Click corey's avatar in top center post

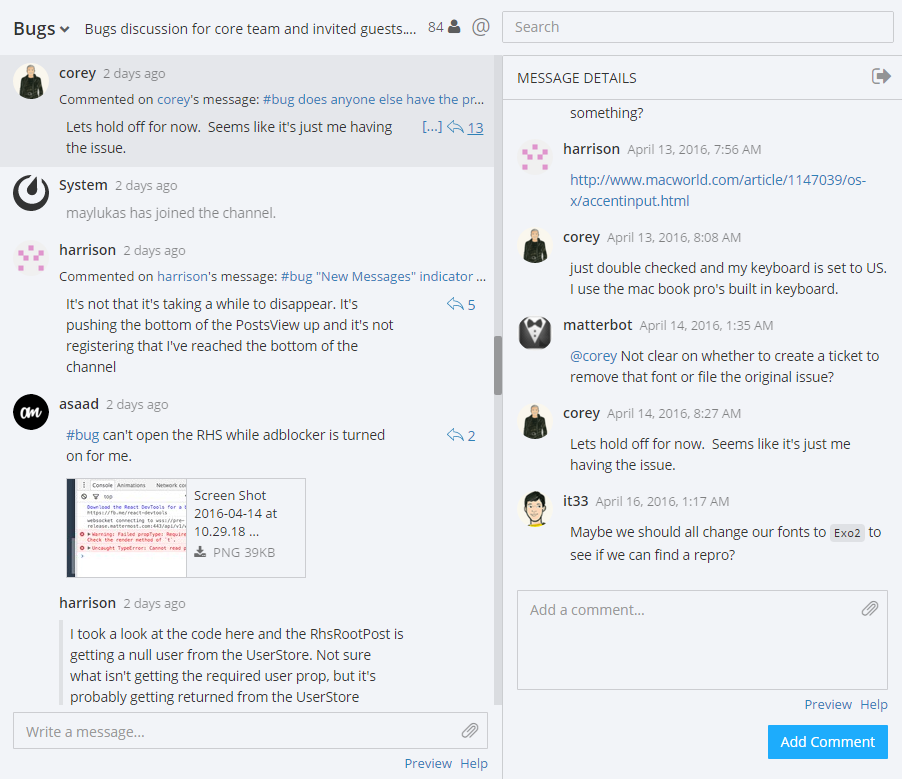tap(30, 81)
